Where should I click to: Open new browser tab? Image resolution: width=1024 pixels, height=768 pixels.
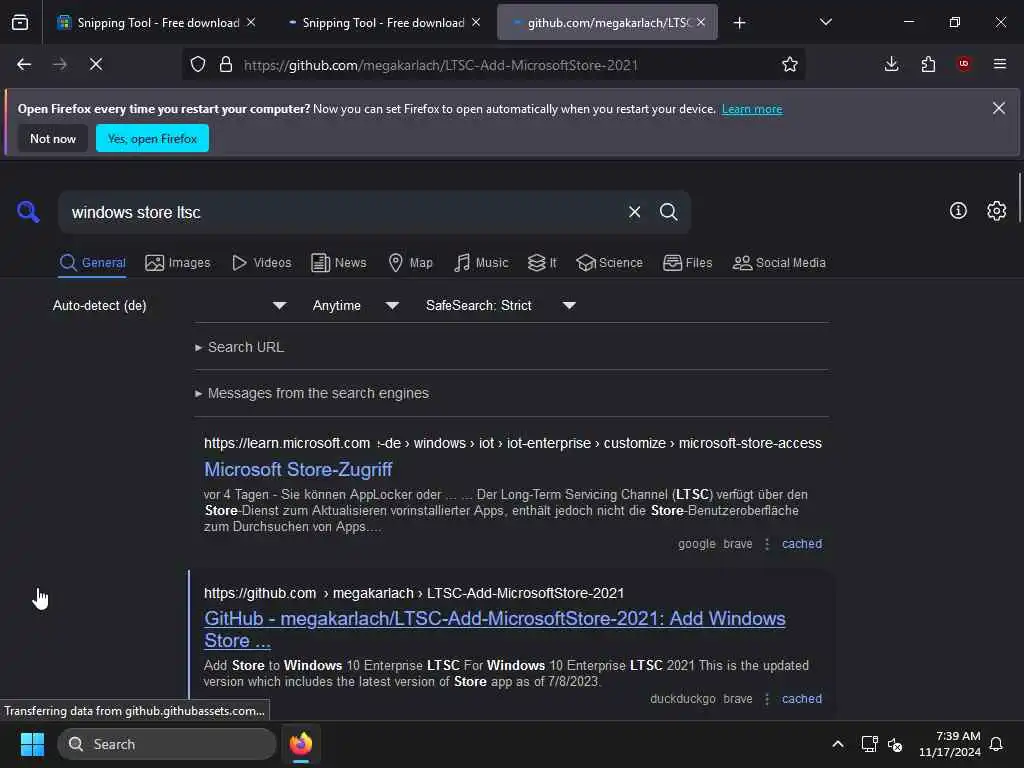click(x=739, y=23)
